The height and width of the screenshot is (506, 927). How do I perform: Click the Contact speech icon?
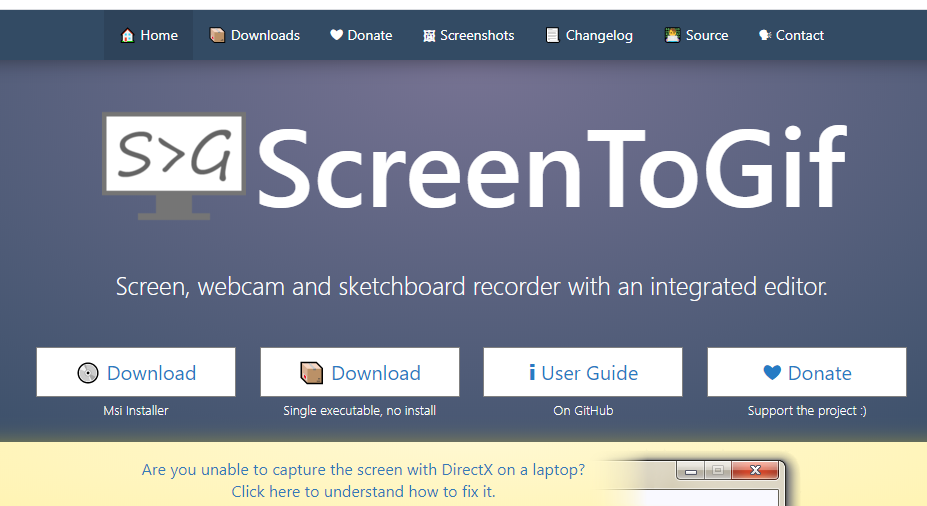pyautogui.click(x=765, y=35)
